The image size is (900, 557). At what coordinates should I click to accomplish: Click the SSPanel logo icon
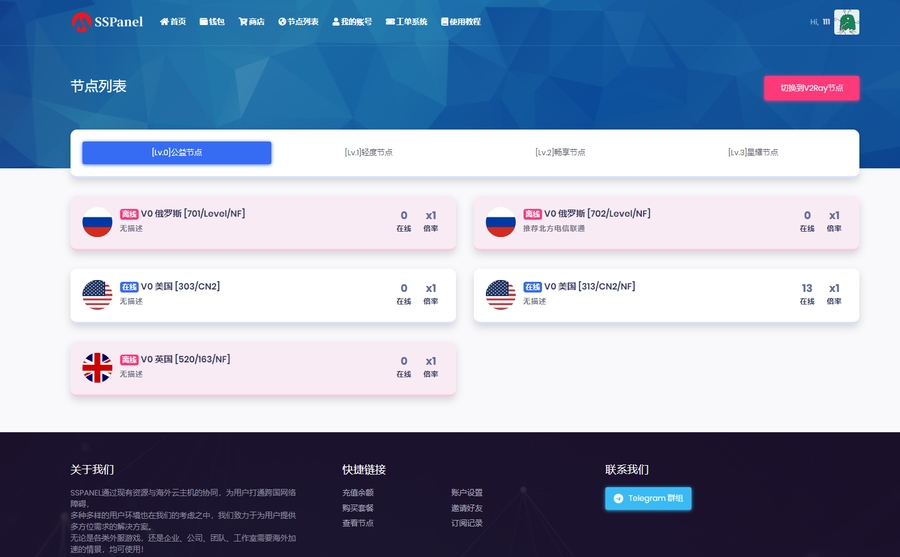click(x=80, y=21)
